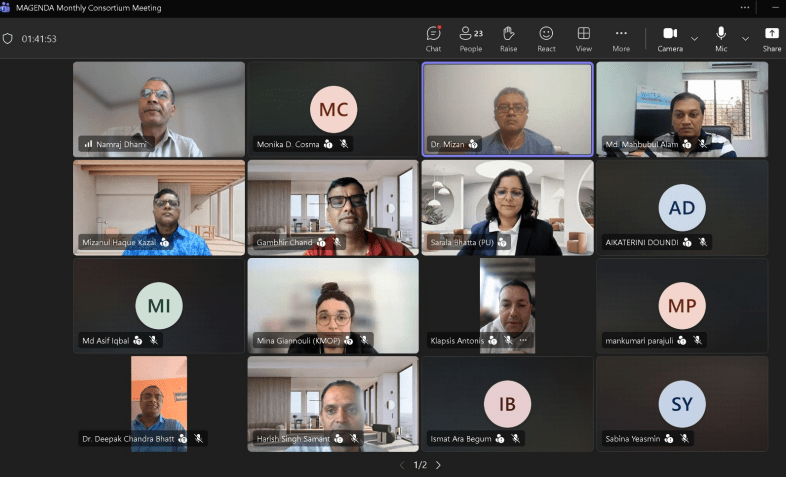The image size is (786, 477).
Task: Open the More actions menu
Action: pos(621,38)
